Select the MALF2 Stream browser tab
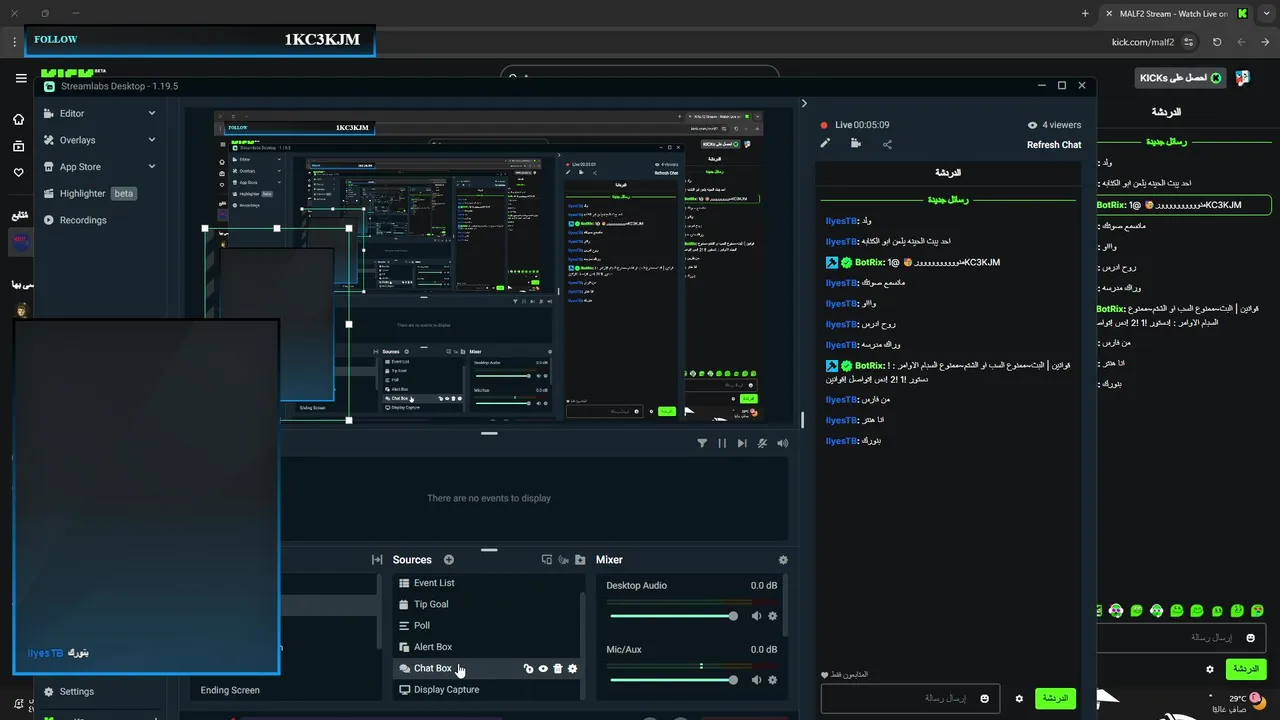Image resolution: width=1280 pixels, height=720 pixels. pyautogui.click(x=1176, y=14)
